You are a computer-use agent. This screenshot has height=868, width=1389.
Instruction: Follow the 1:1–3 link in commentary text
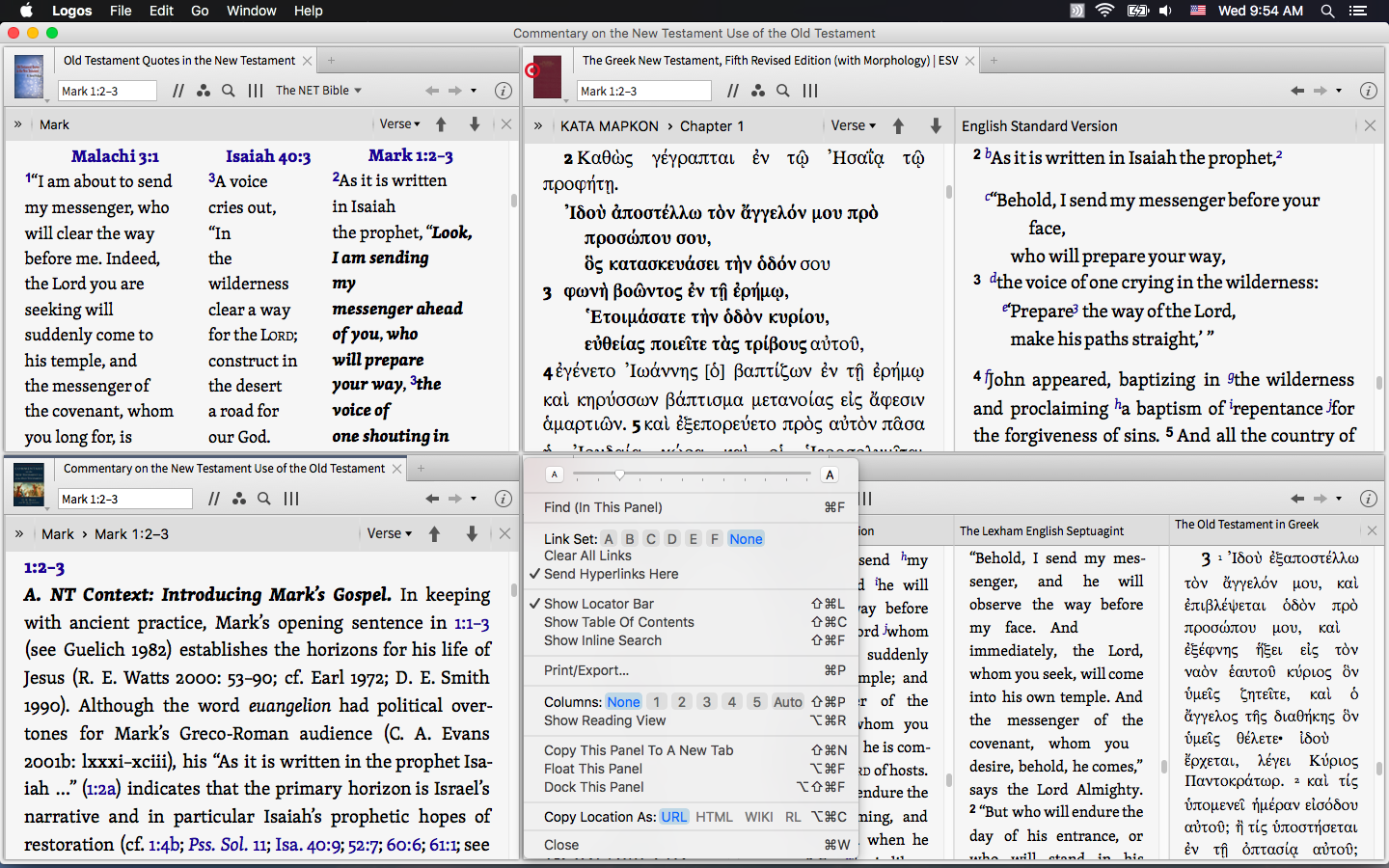[472, 624]
